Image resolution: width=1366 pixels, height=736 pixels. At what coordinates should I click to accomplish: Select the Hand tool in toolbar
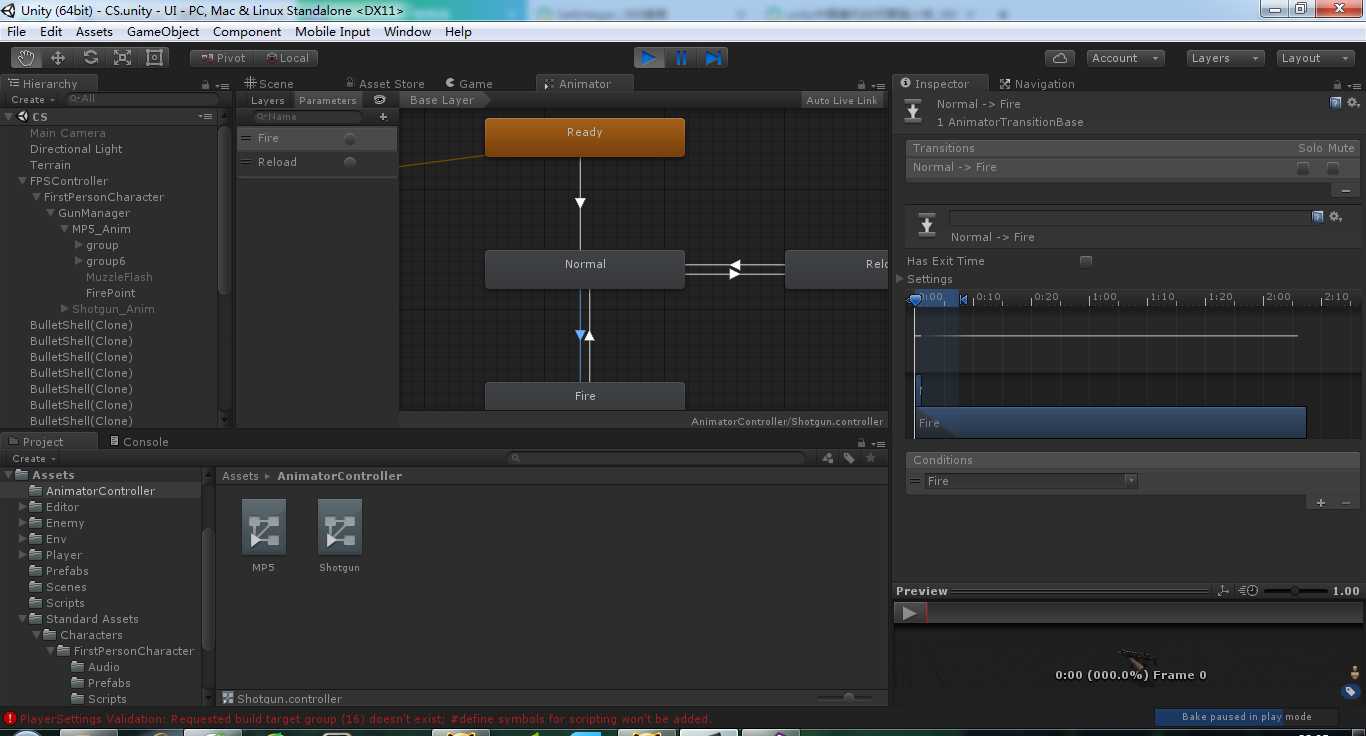click(26, 58)
